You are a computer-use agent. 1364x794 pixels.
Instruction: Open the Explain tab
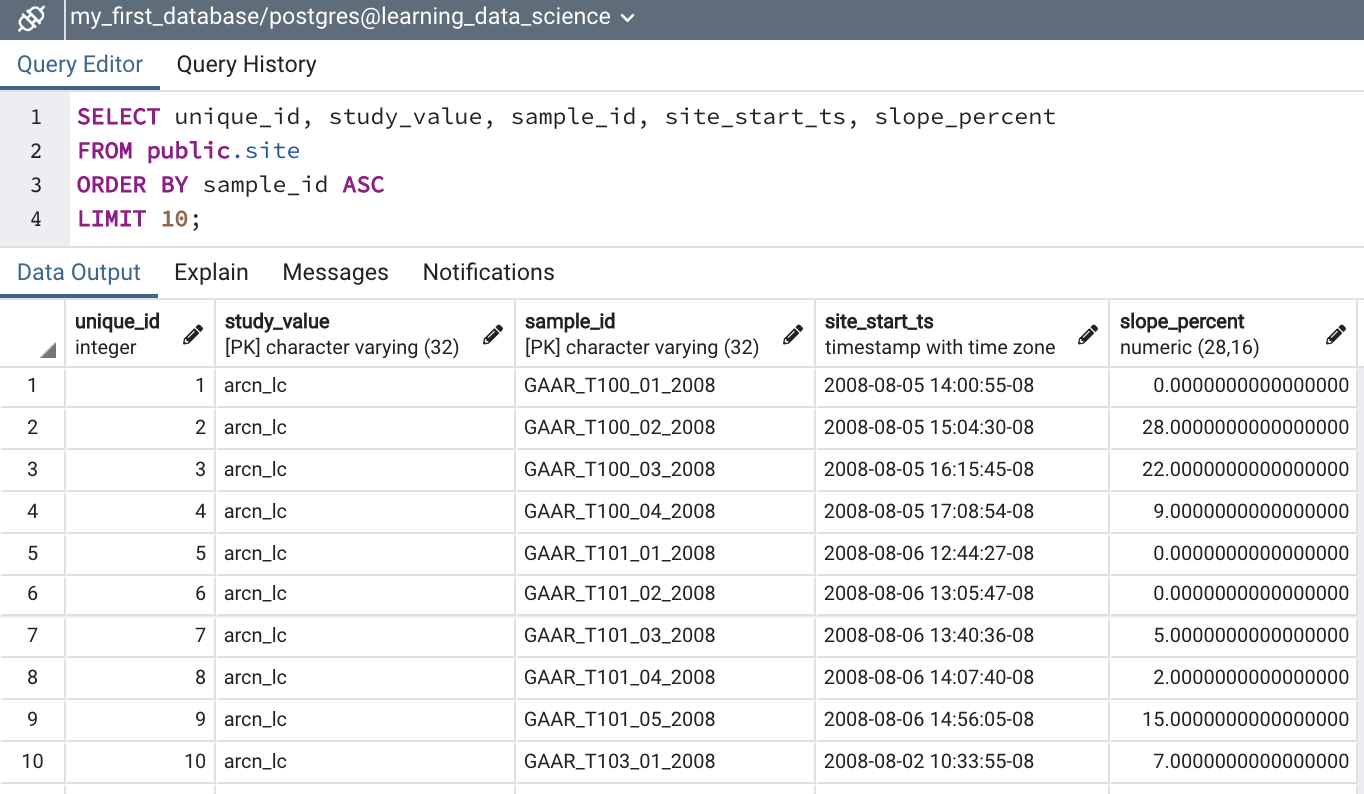click(211, 272)
